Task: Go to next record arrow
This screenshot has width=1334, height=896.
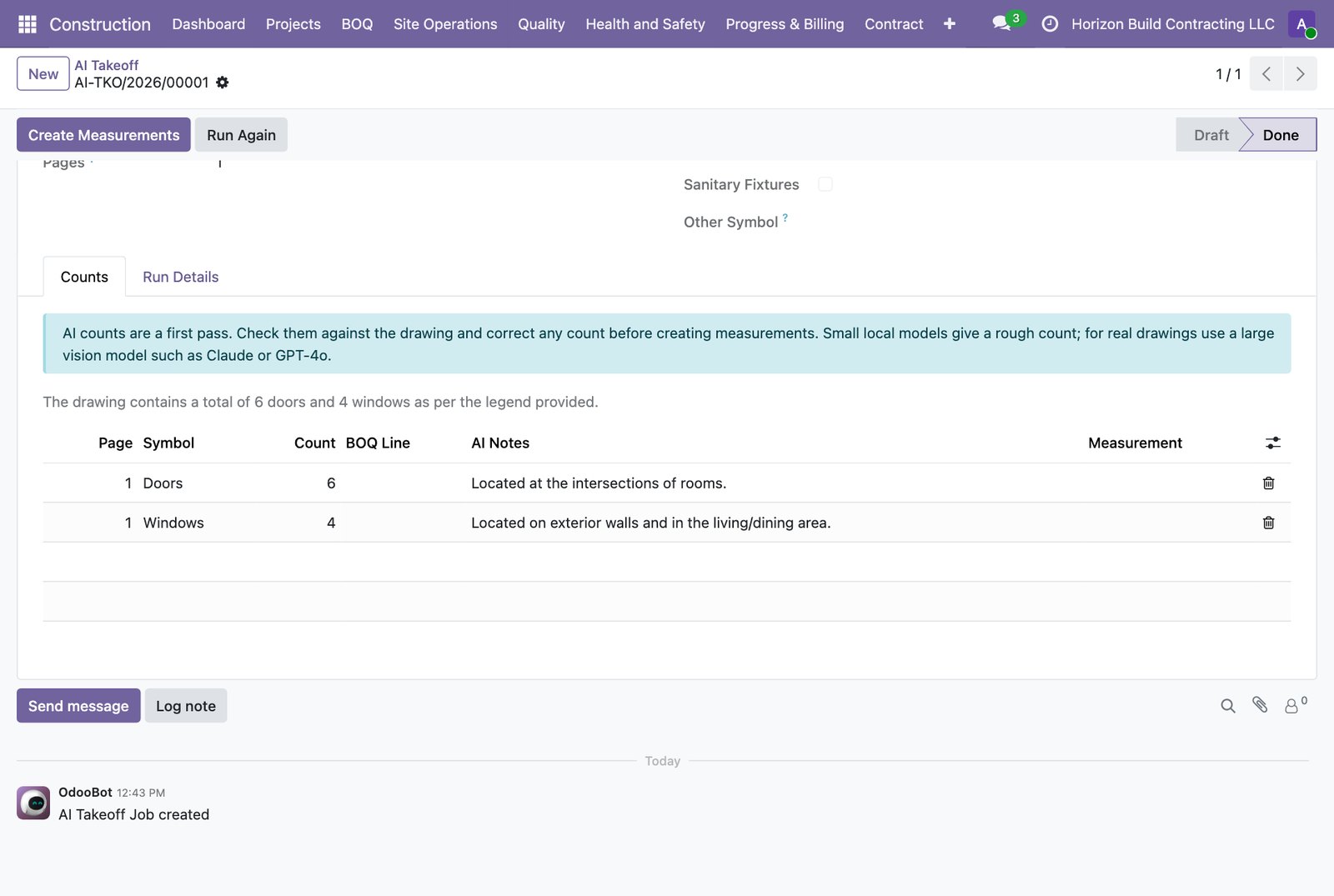Action: pos(1300,74)
